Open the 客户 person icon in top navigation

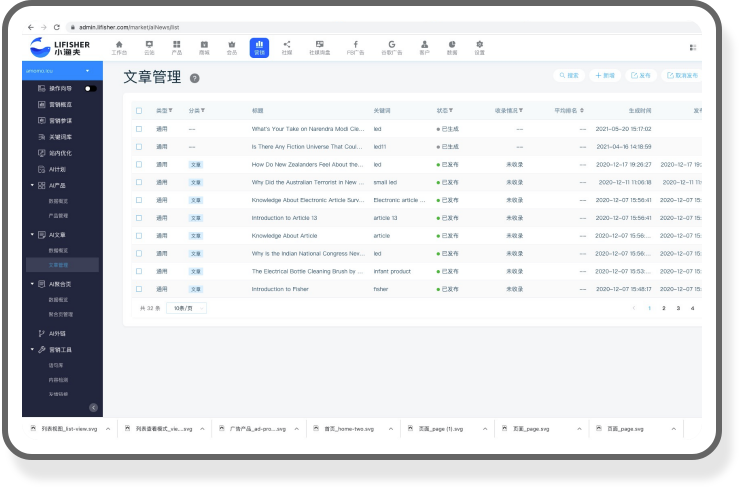(424, 47)
